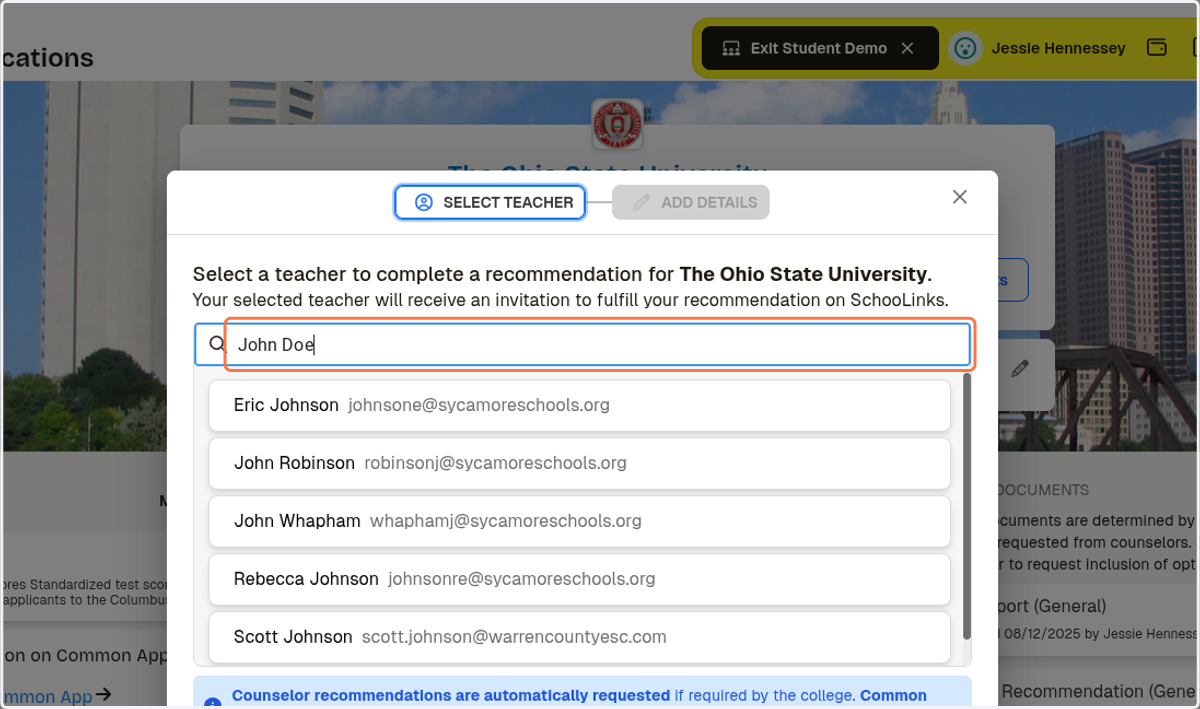Choose teacher Eric Johnson
The image size is (1200, 709).
[x=579, y=405]
